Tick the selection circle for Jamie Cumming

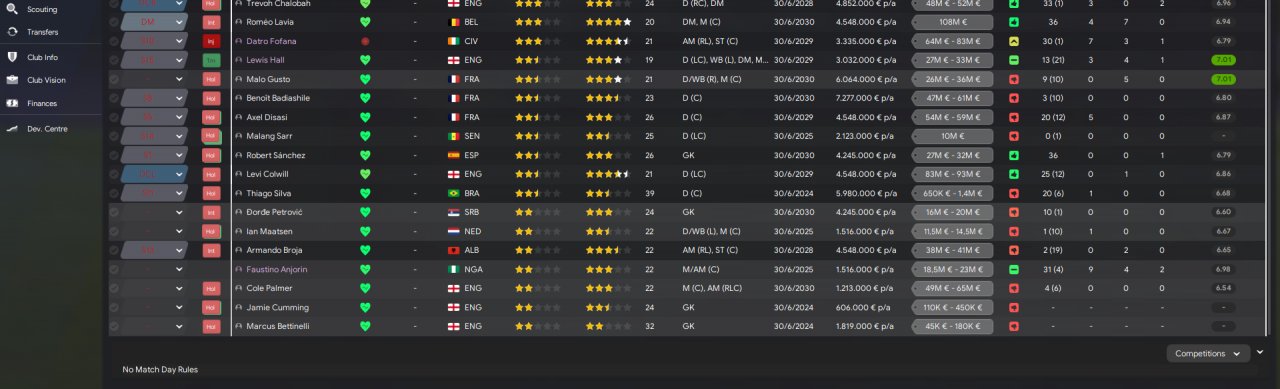point(114,307)
